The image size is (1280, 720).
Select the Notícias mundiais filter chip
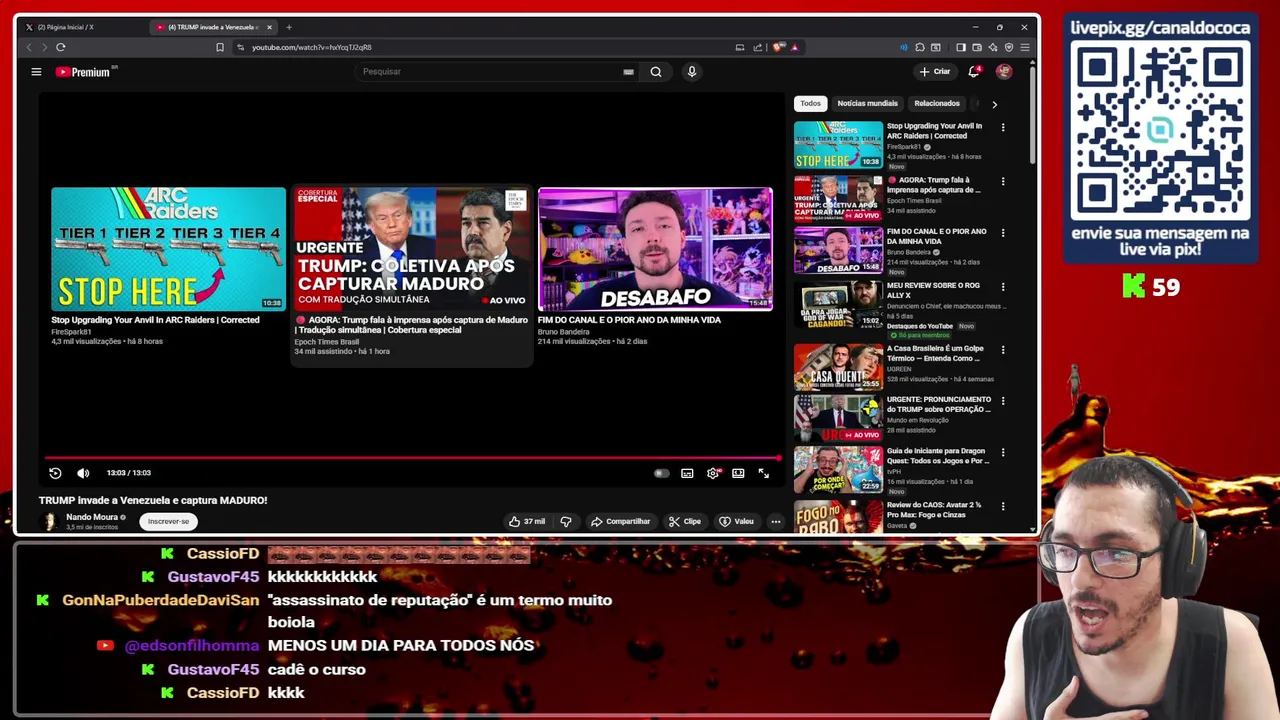point(867,103)
